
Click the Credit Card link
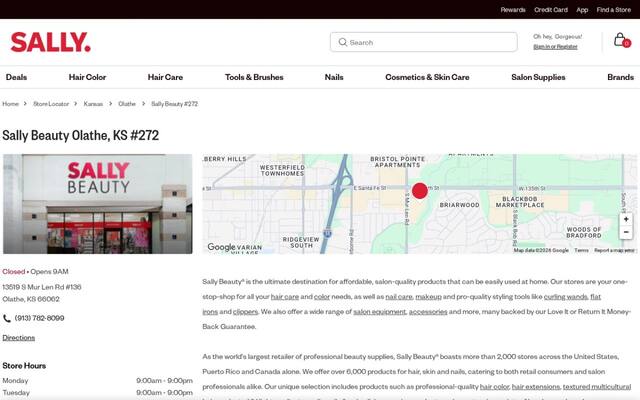pos(551,10)
